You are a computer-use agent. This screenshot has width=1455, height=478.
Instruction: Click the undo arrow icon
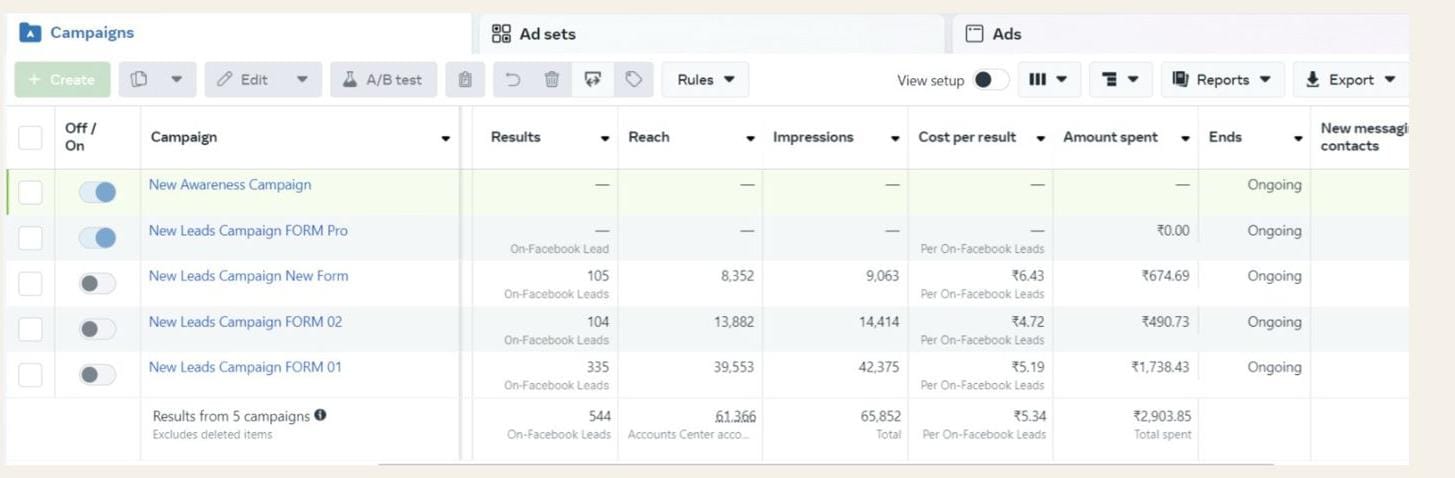tap(513, 80)
